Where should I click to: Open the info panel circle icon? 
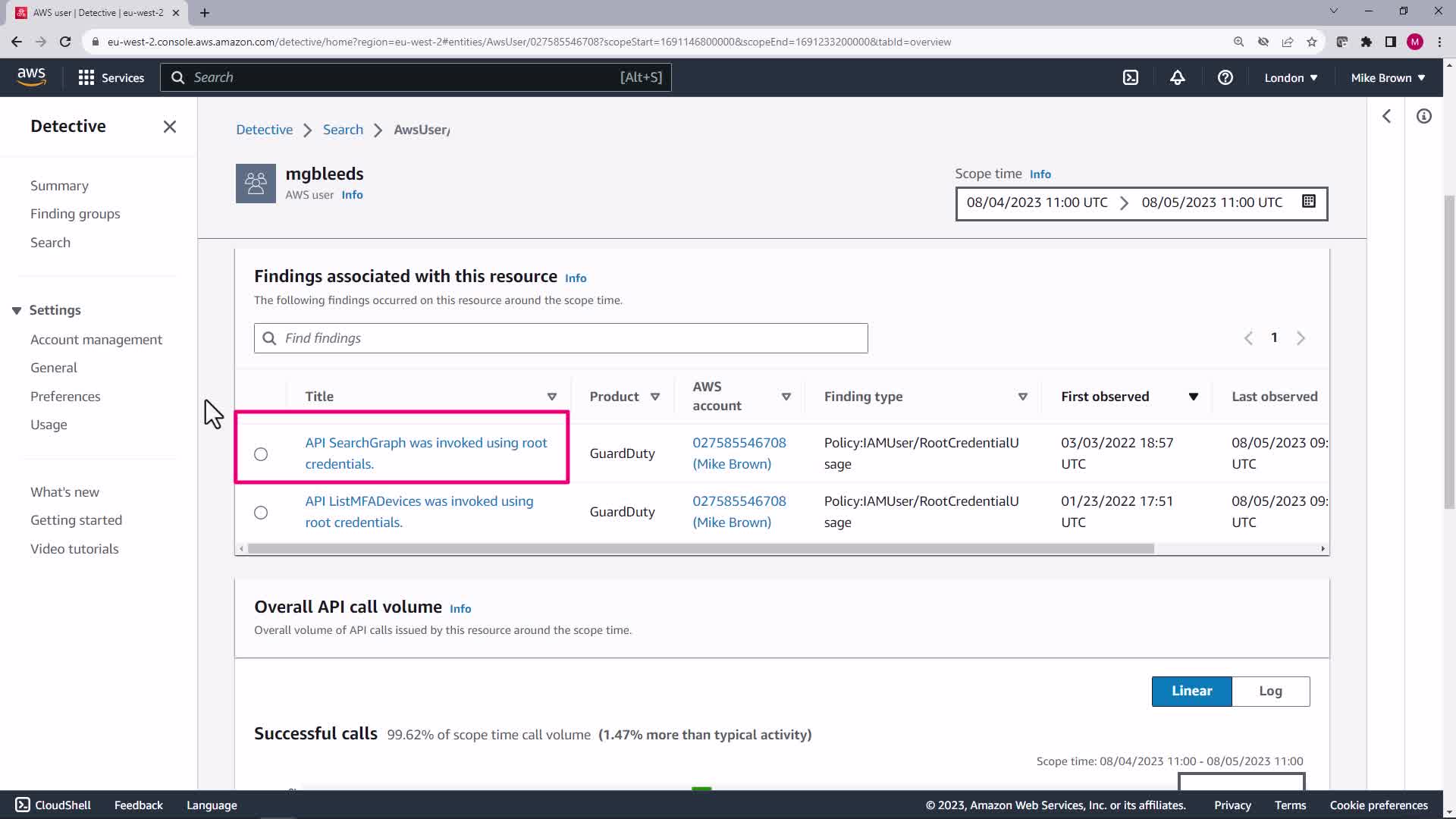[1423, 116]
